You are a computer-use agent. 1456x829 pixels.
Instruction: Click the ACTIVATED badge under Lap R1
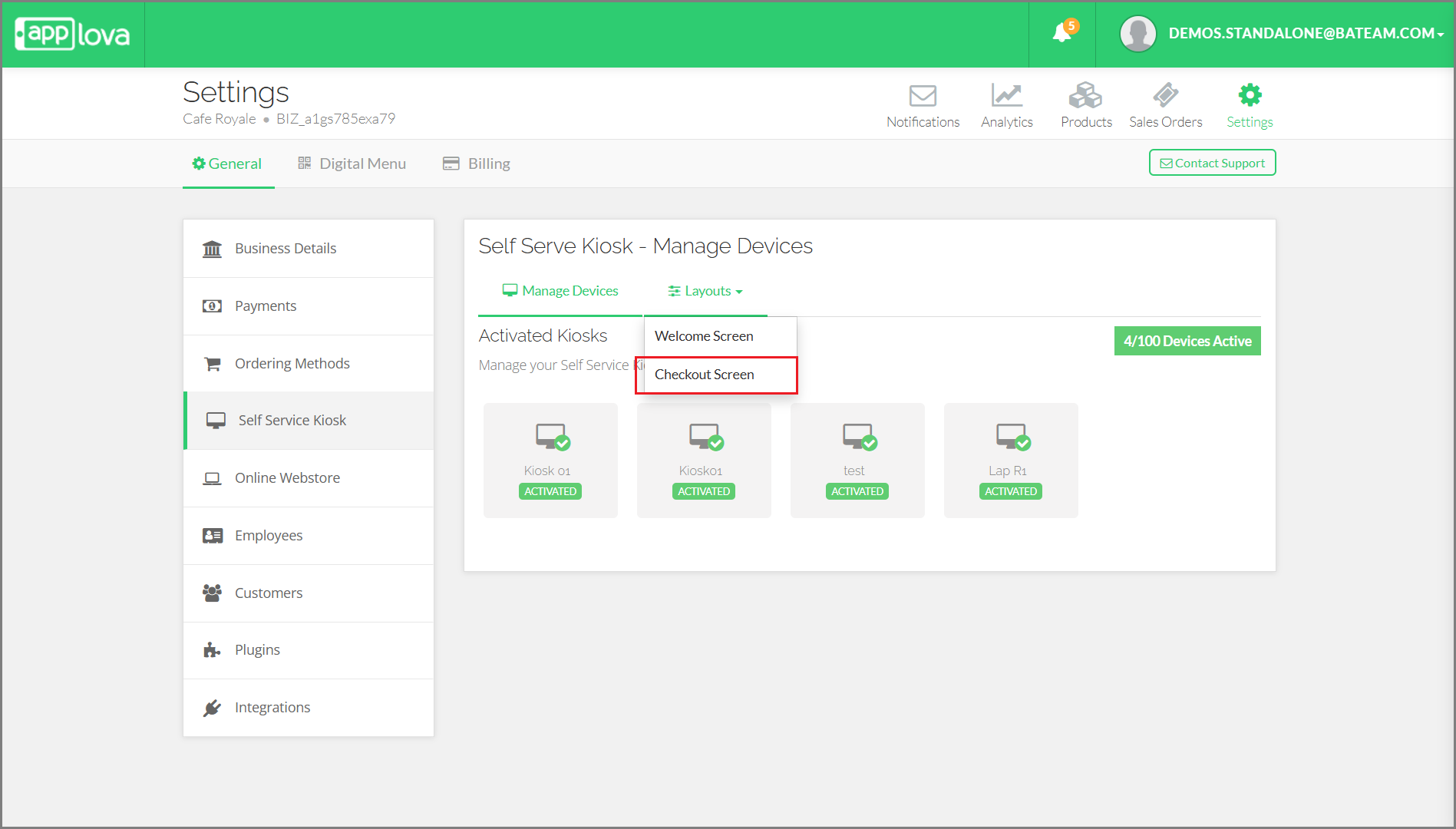tap(1011, 491)
